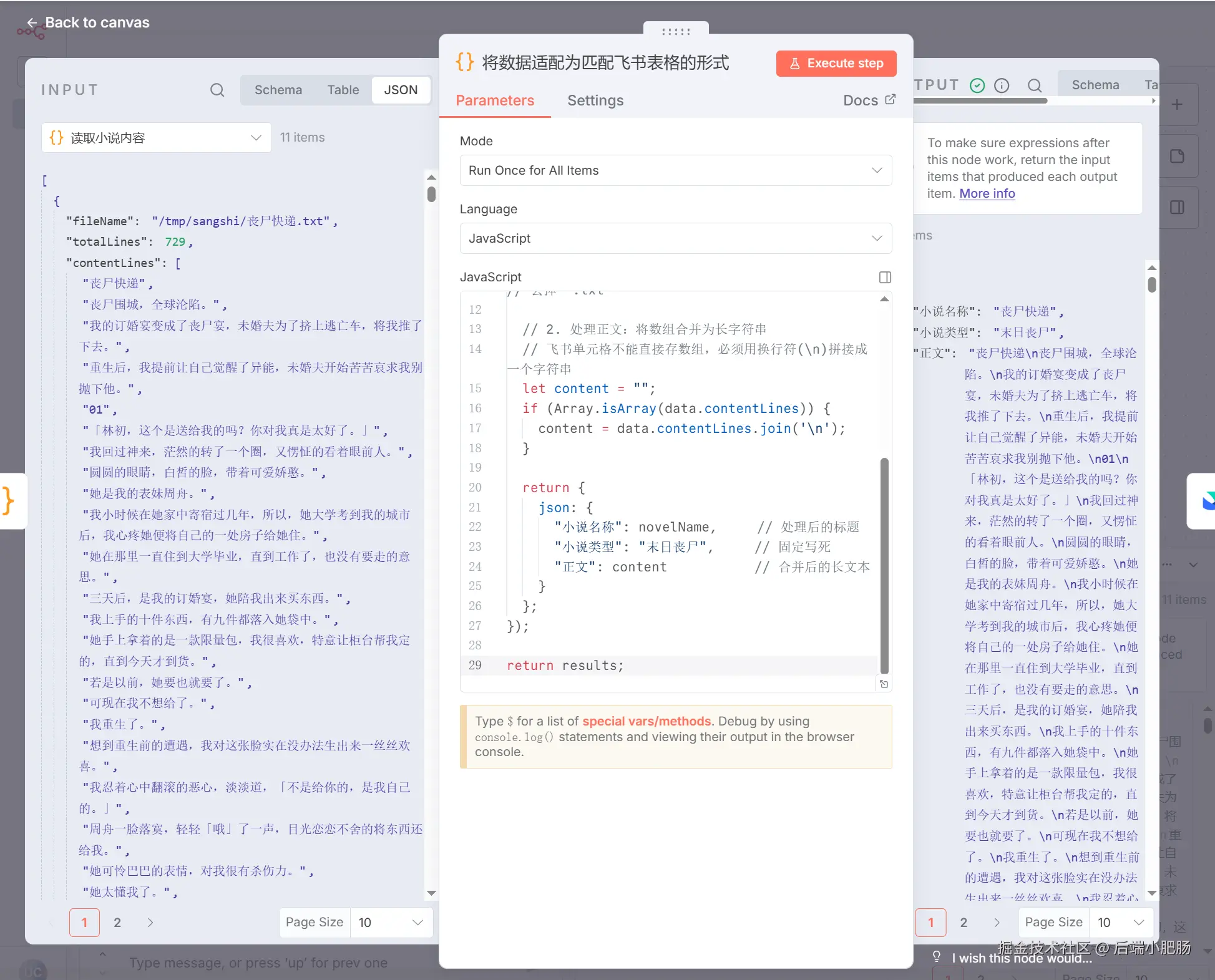Open the Settings tab
The image size is (1215, 980).
click(x=595, y=100)
